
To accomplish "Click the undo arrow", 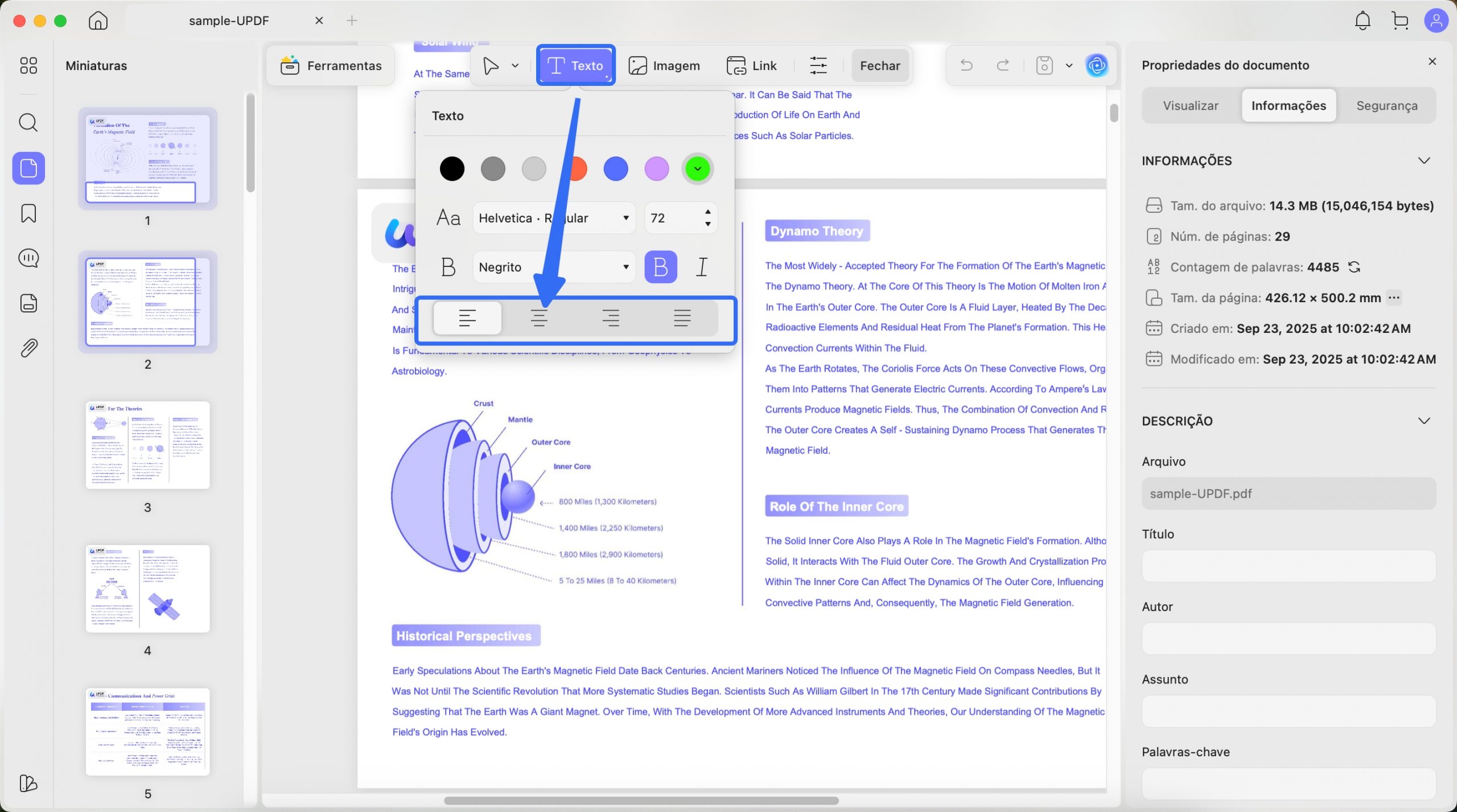I will click(x=966, y=65).
